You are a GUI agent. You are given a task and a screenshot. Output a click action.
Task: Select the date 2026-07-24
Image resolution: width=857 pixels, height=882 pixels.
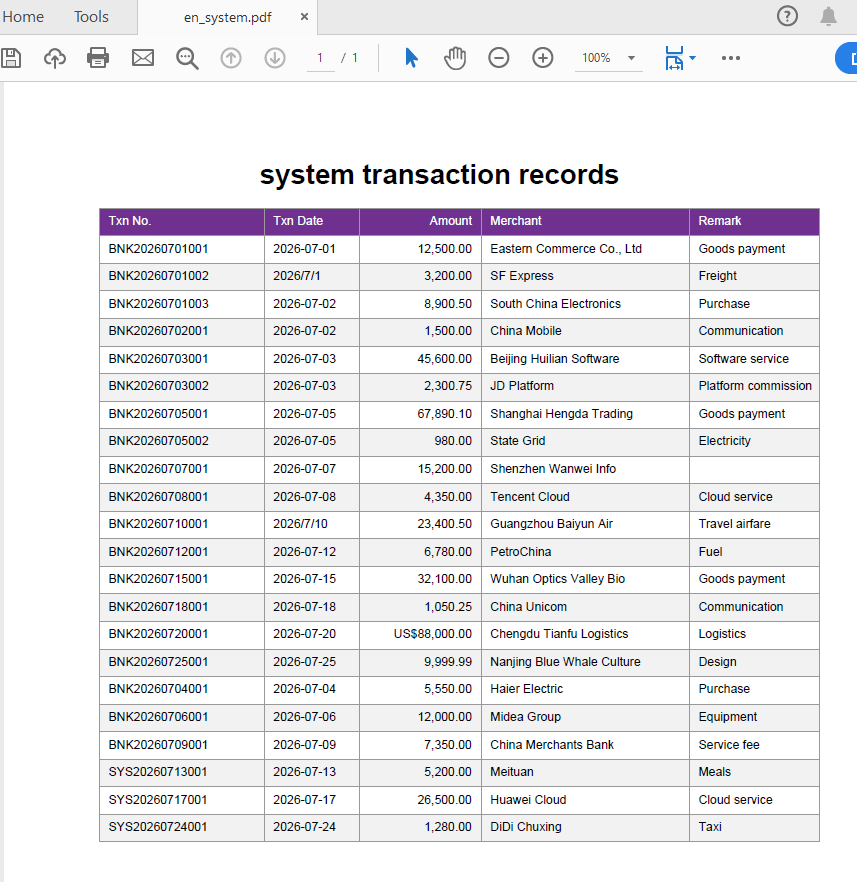(304, 827)
